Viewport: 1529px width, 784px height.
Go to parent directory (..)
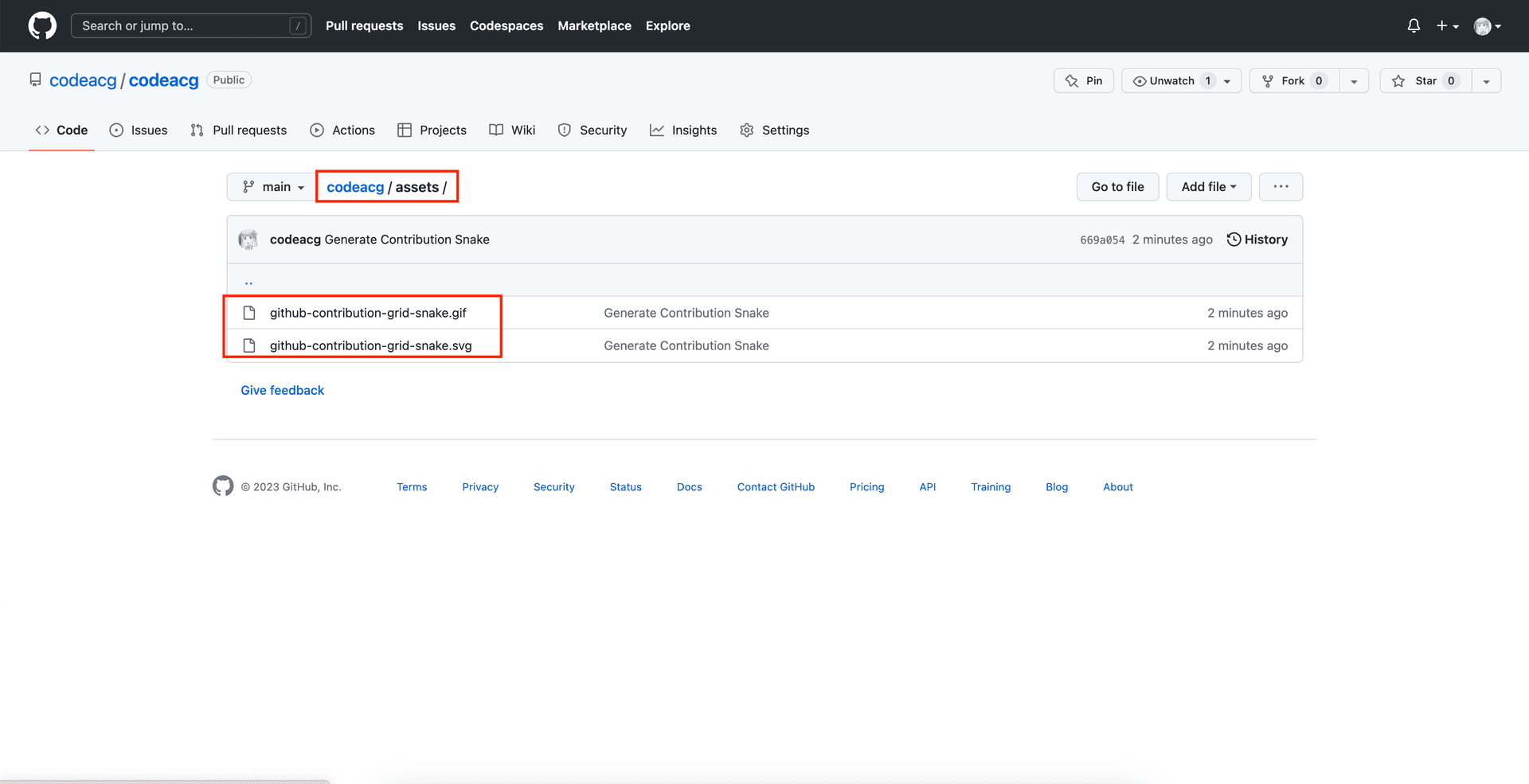tap(248, 281)
